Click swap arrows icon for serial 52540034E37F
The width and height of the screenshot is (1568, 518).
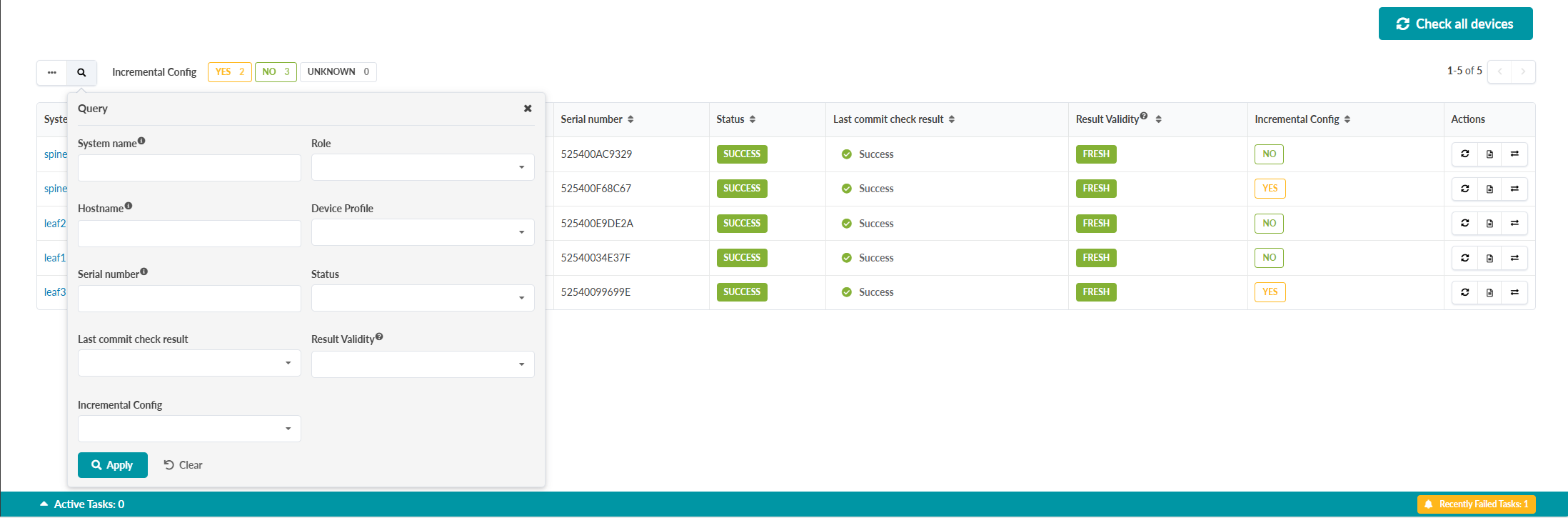1514,258
